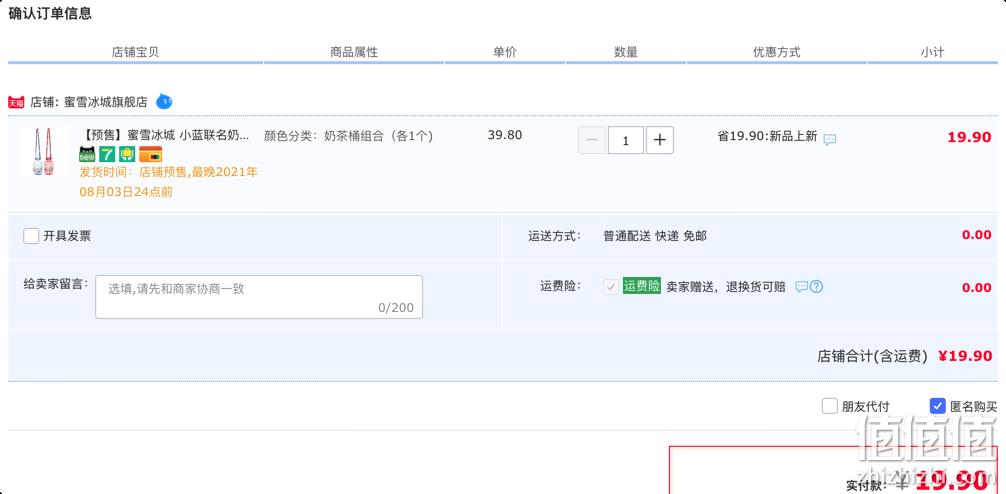Toggle the 运费险 shipping insurance checkbox
This screenshot has width=1006, height=494.
coord(611,287)
